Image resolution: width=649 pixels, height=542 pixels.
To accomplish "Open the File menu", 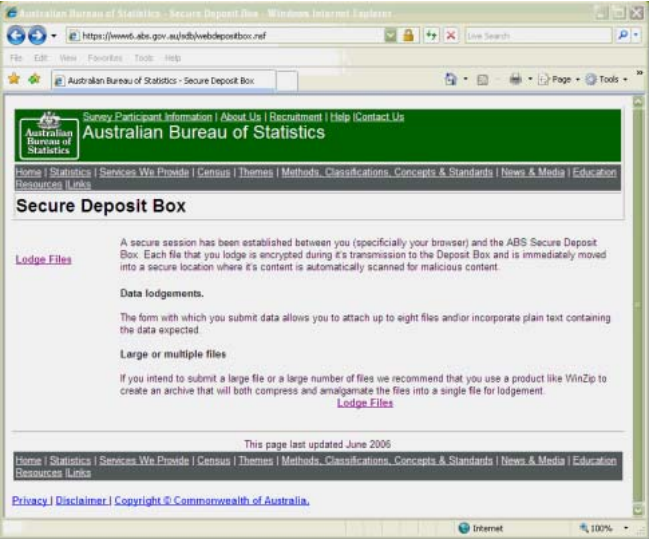I will pos(16,58).
